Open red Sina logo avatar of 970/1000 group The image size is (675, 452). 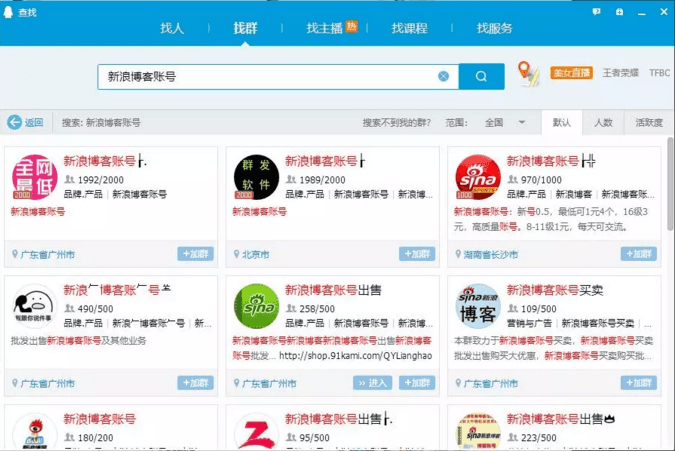(478, 177)
